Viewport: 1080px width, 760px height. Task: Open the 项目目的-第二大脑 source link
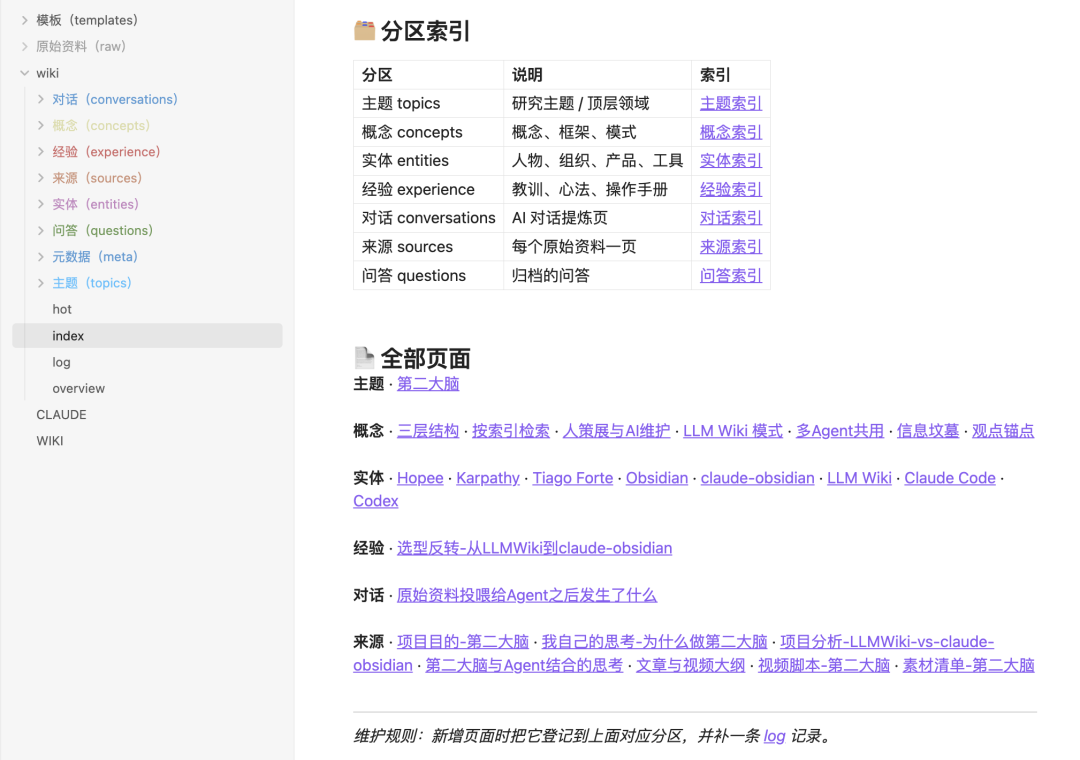[463, 641]
